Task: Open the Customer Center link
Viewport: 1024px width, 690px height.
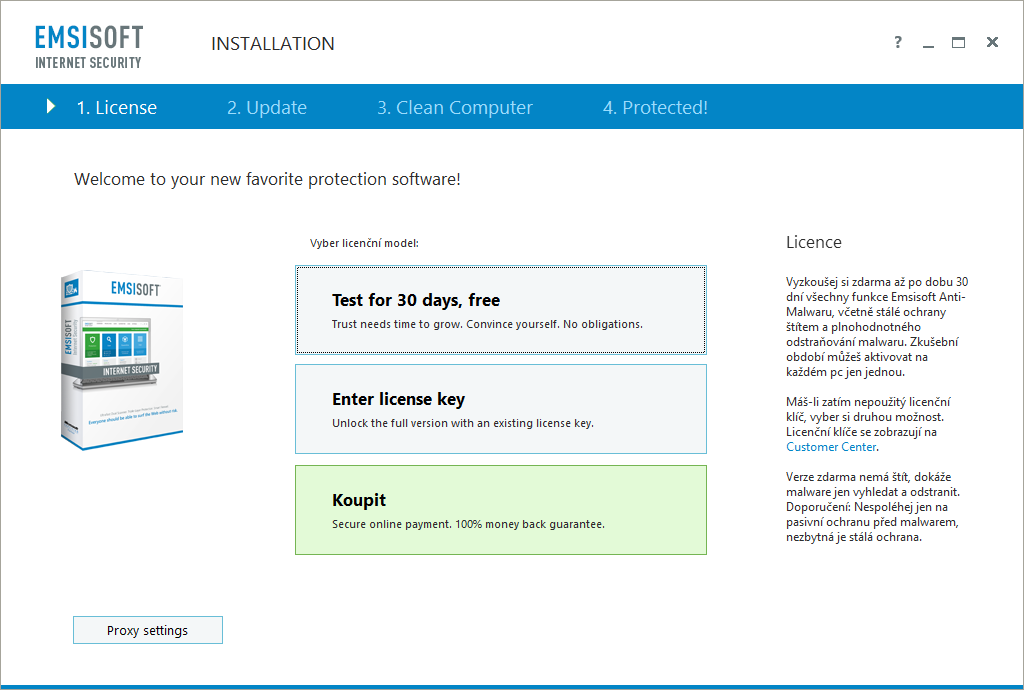Action: 831,447
